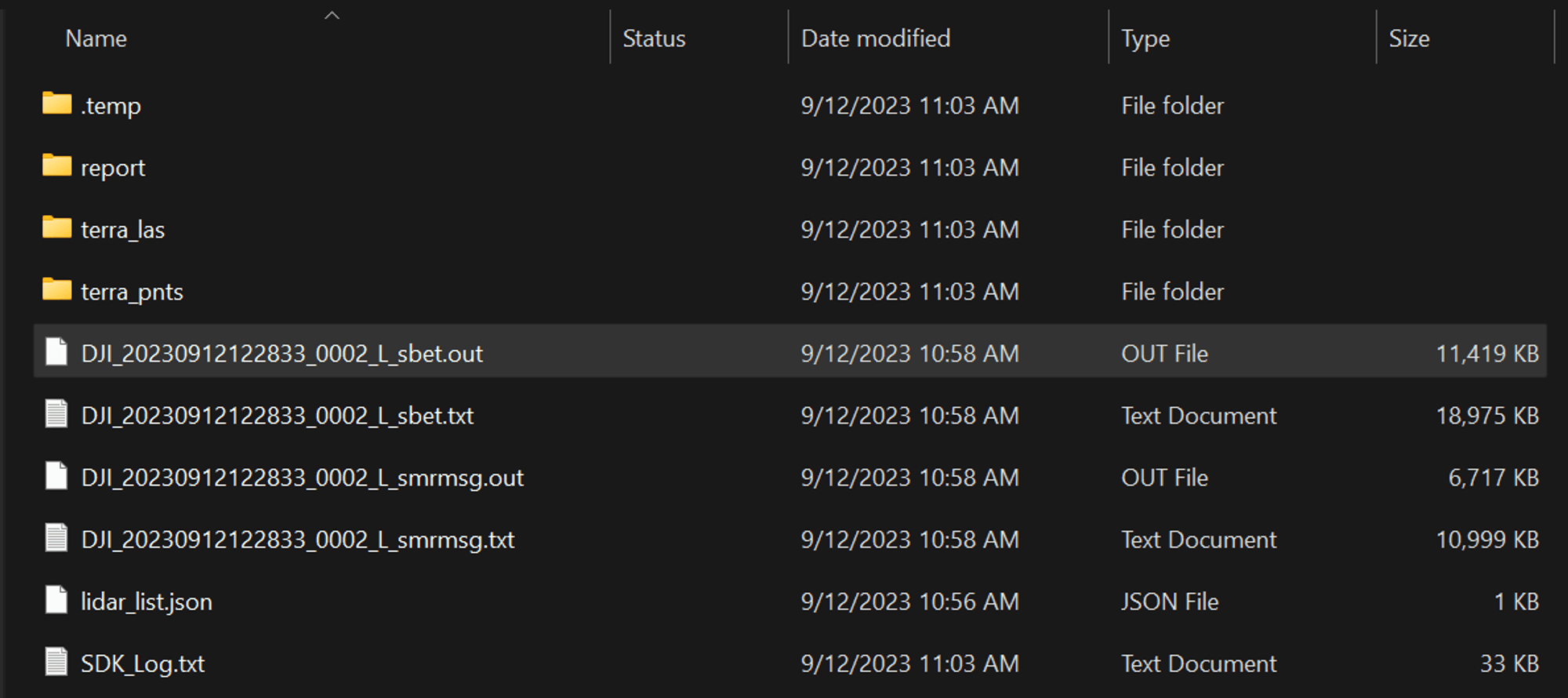
Task: Select the file name DJI_20230912122833_0002_L_smrmsg.out
Action: coord(302,478)
